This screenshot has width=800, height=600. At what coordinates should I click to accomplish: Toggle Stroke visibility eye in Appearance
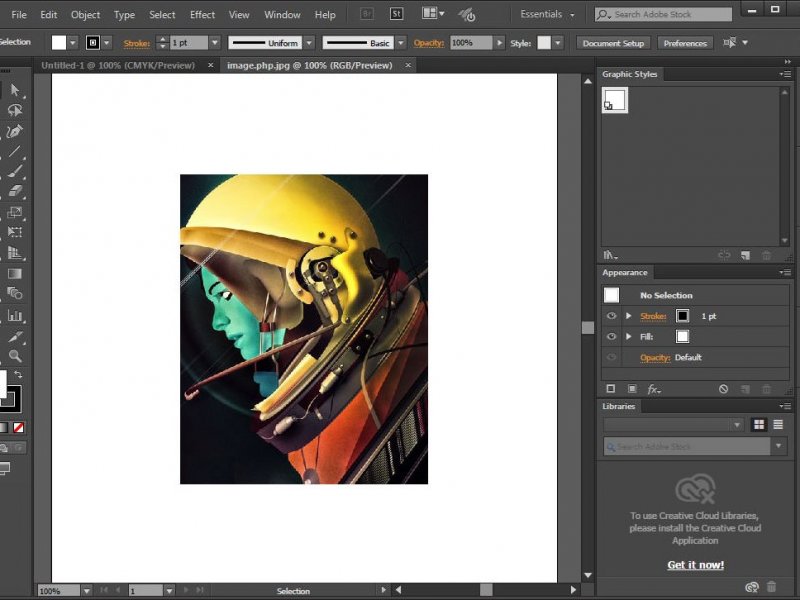click(611, 316)
